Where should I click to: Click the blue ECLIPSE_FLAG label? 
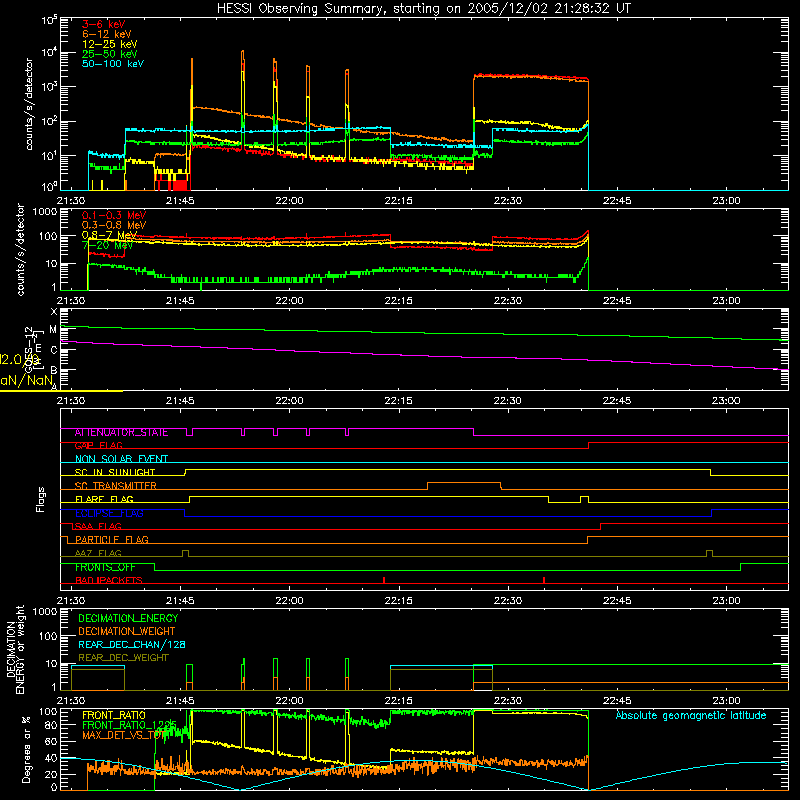(x=109, y=513)
